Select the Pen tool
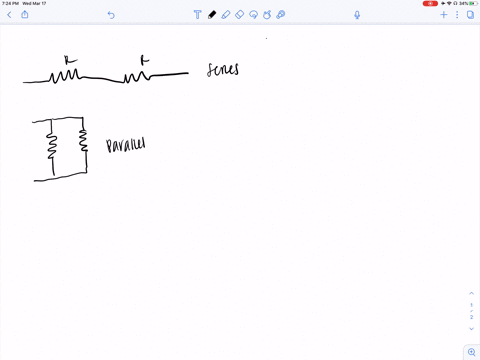The image size is (480, 360). click(212, 15)
